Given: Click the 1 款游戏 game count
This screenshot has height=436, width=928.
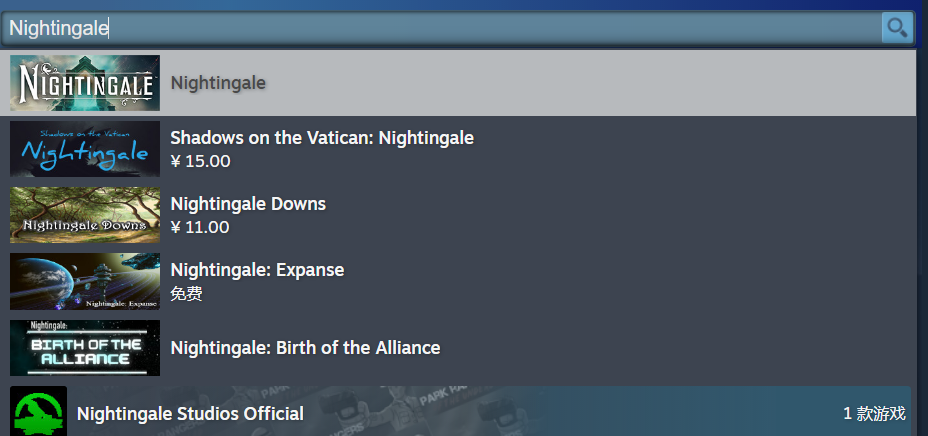Looking at the screenshot, I should [x=874, y=413].
